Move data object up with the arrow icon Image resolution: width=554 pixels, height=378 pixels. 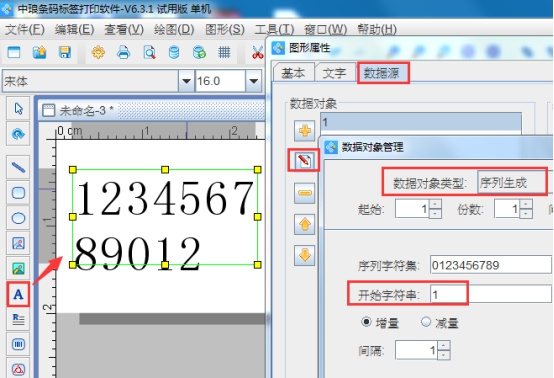(x=305, y=225)
